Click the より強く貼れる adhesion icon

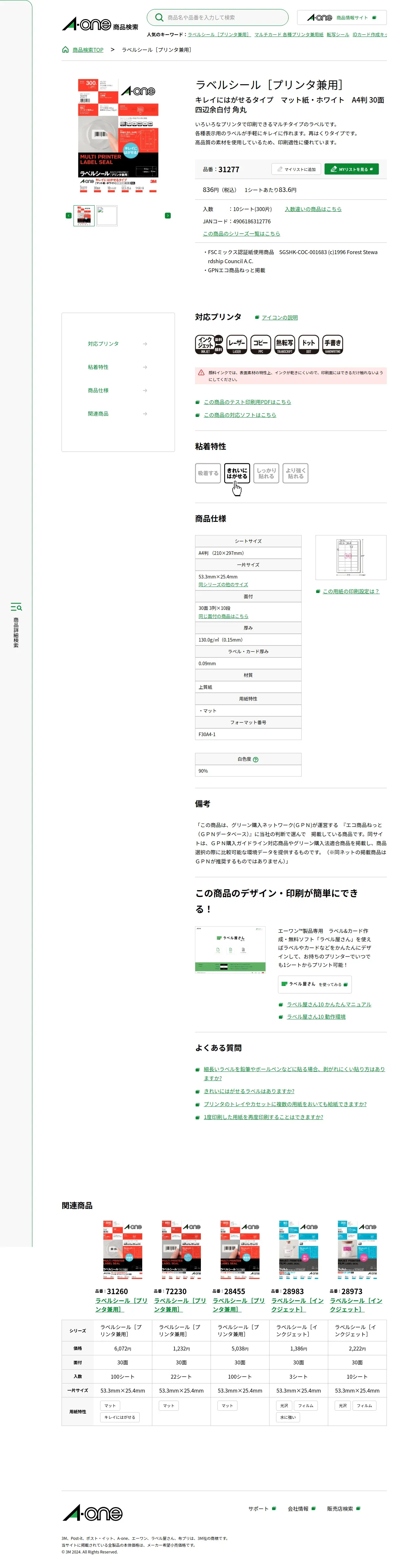pyautogui.click(x=295, y=474)
